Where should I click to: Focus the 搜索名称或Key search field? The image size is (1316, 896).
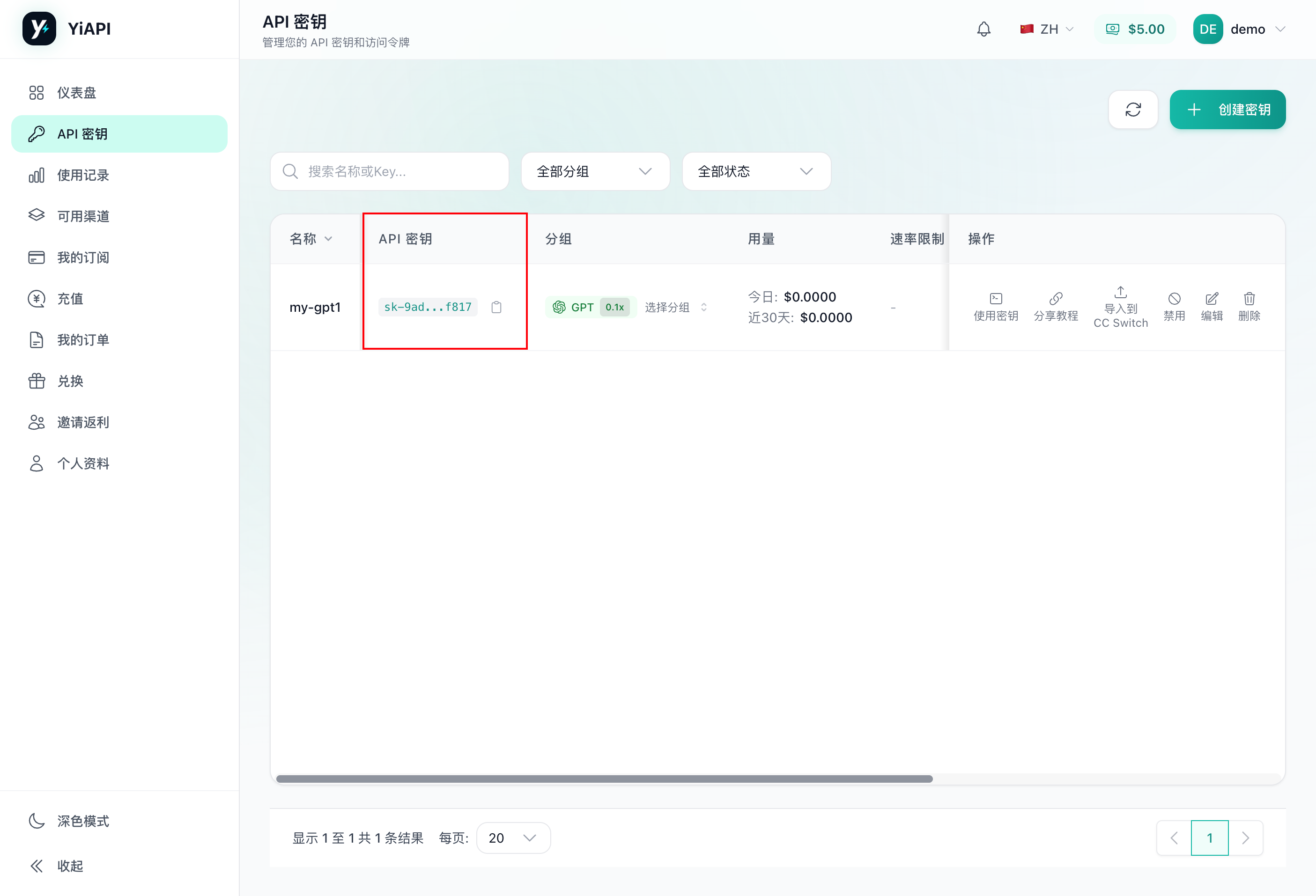click(389, 171)
